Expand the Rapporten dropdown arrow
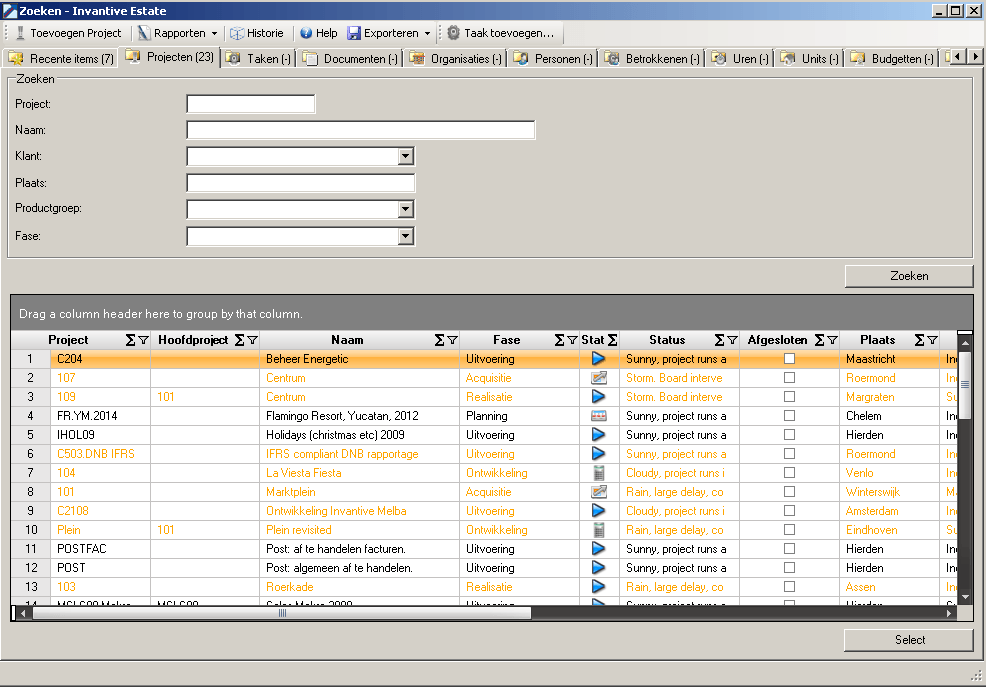The height and width of the screenshot is (687, 986). tap(214, 33)
